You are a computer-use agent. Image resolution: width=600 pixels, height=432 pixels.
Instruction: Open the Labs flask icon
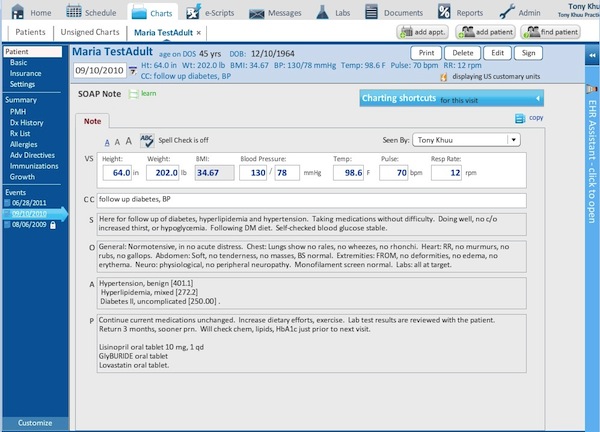point(323,12)
